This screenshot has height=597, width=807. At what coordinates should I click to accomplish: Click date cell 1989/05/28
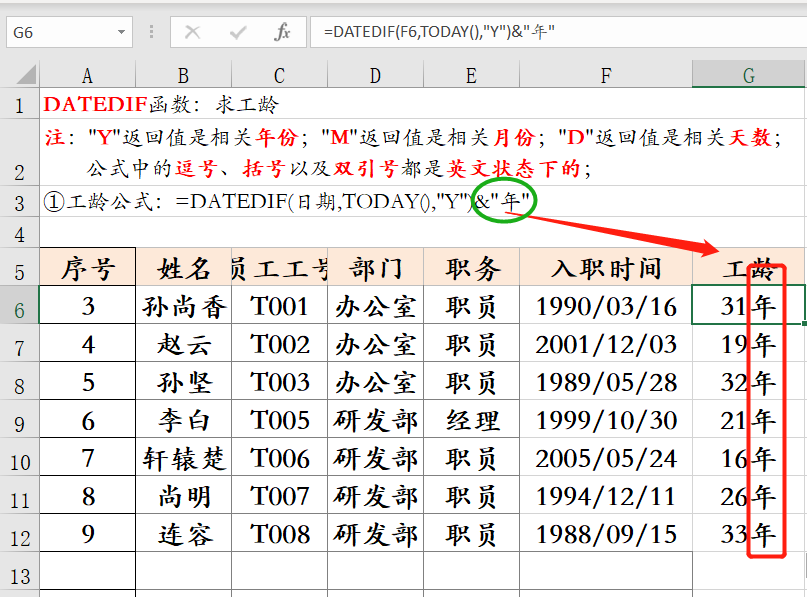606,381
